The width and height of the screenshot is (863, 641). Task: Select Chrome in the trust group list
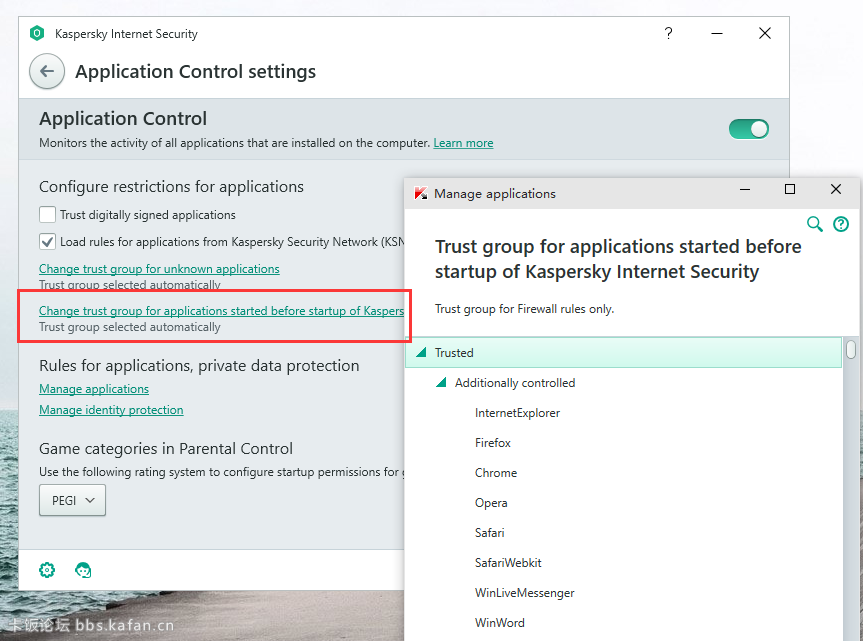[496, 473]
